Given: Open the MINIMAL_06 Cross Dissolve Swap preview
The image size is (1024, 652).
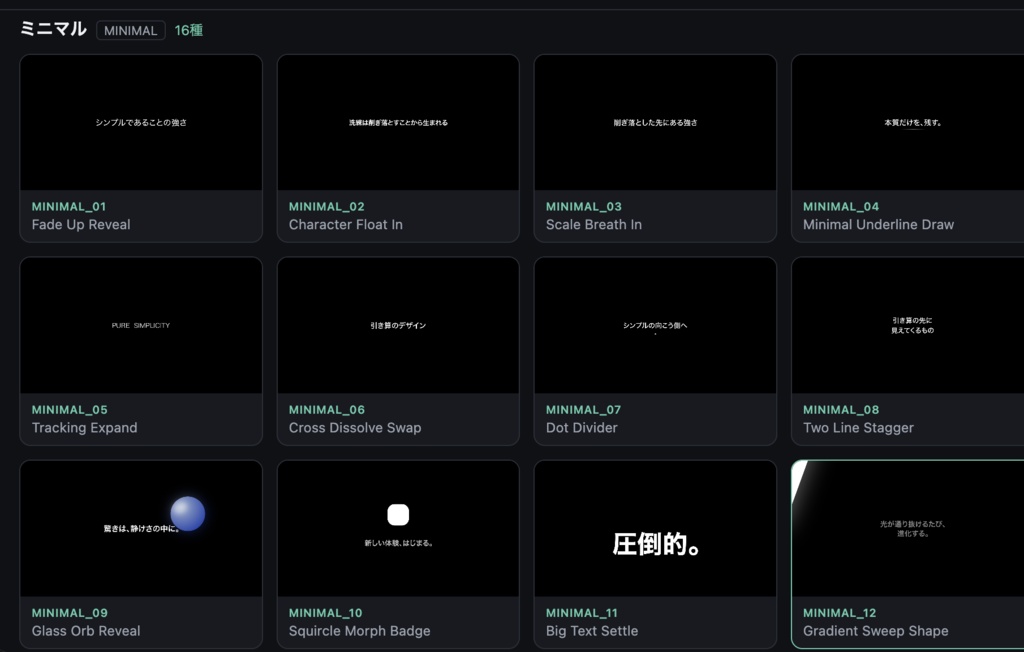Looking at the screenshot, I should (398, 325).
